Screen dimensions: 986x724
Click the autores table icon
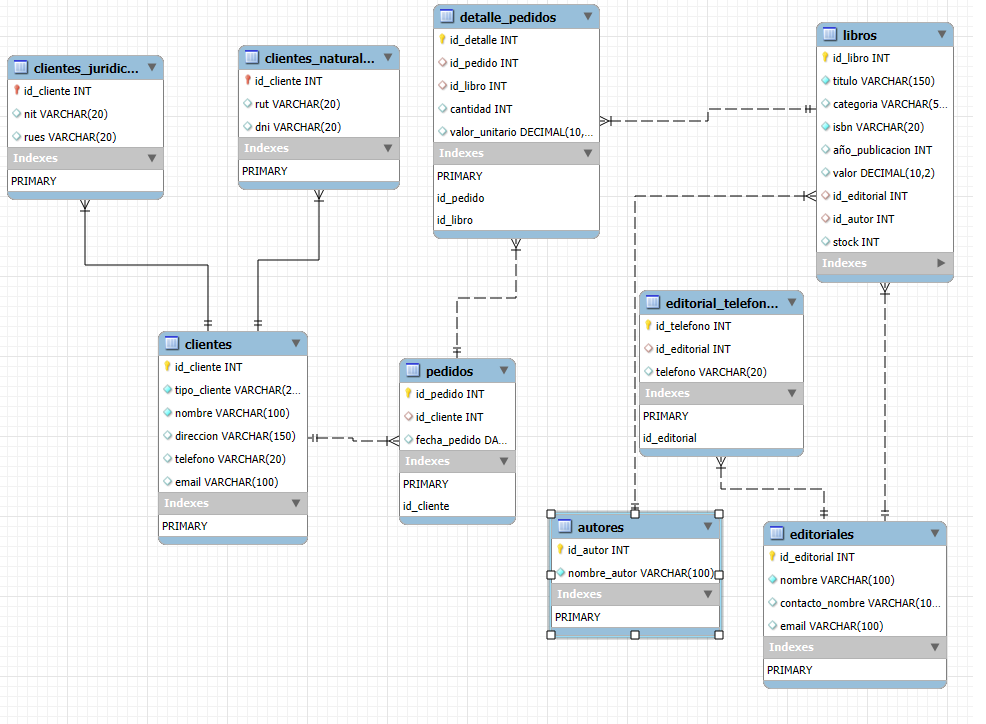[x=565, y=526]
